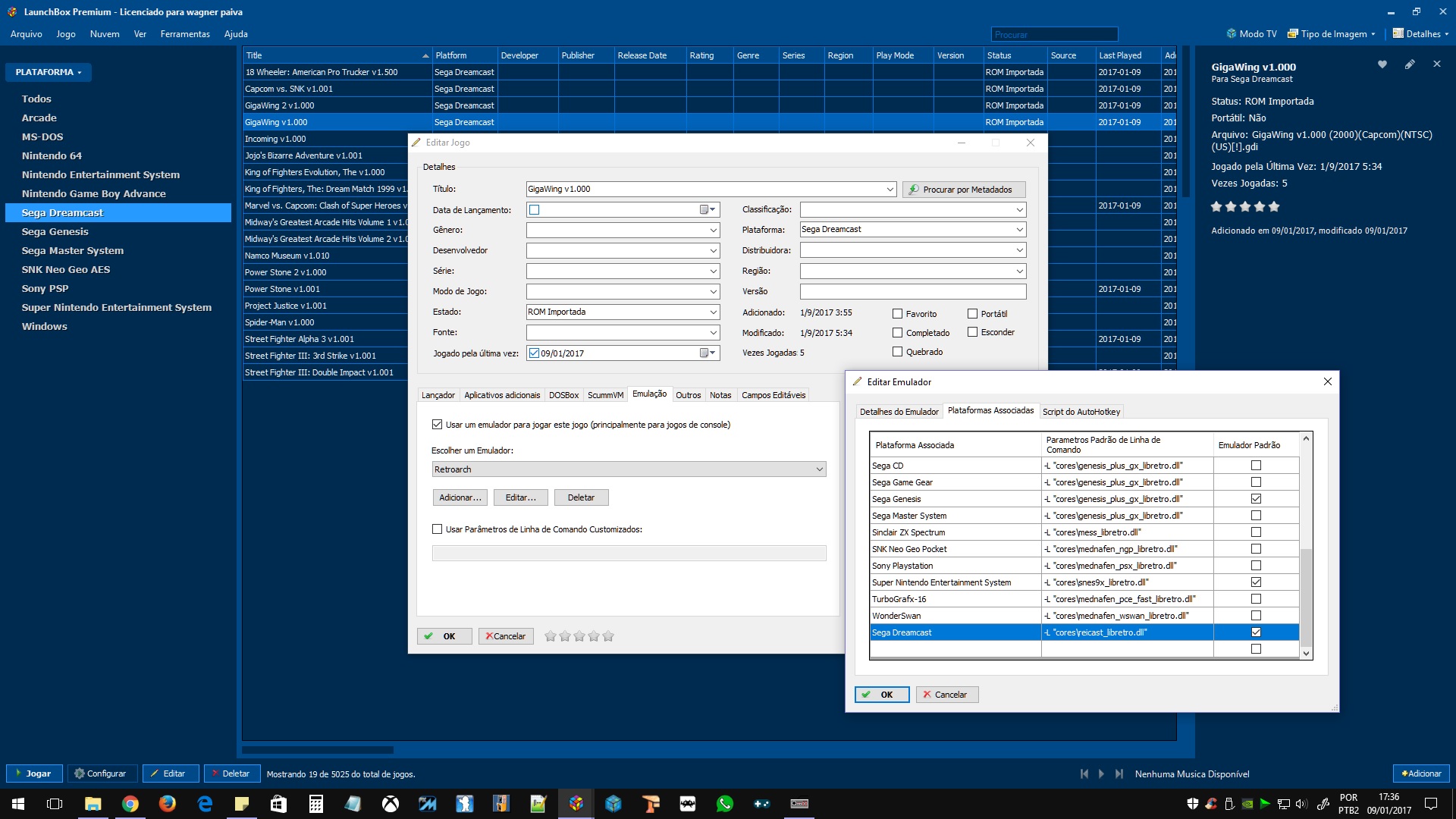Open Detalhes do Emulador tab
This screenshot has height=819, width=1456.
pyautogui.click(x=899, y=412)
